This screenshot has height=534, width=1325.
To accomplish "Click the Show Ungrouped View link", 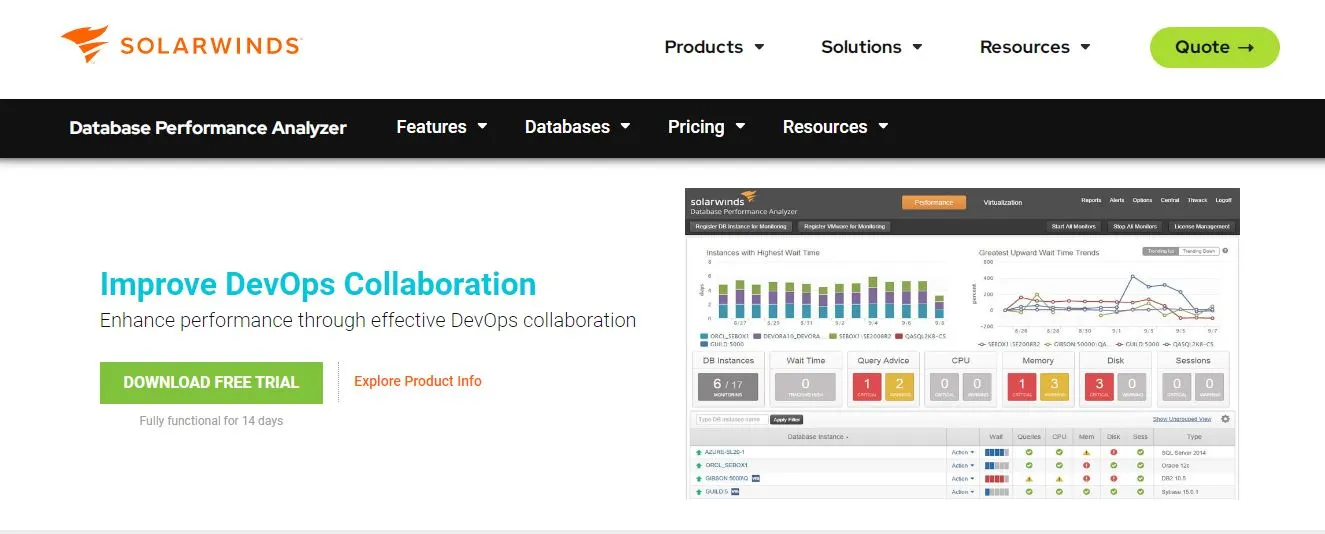I will (1182, 419).
